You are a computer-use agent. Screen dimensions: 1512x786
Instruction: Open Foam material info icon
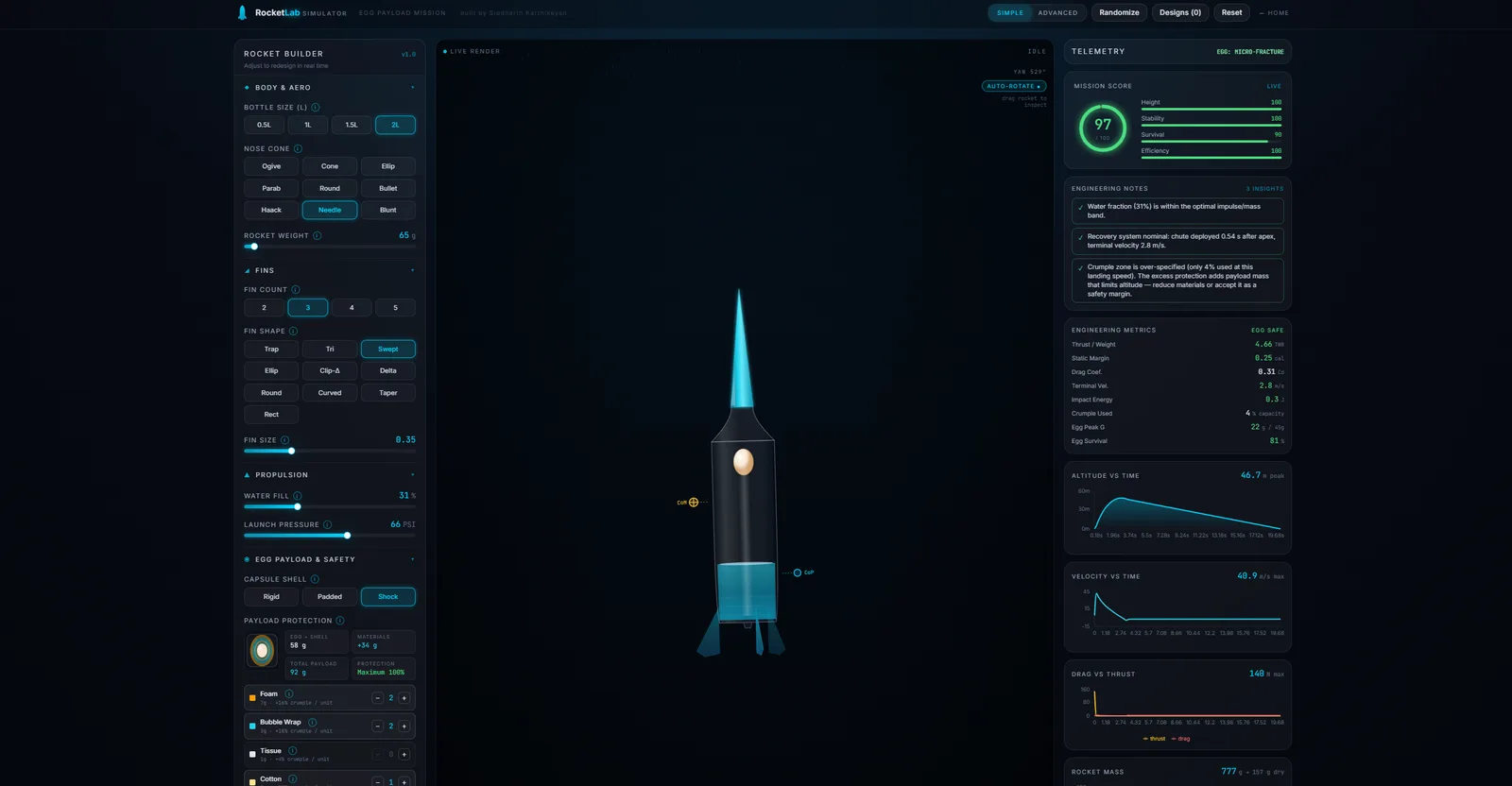289,693
